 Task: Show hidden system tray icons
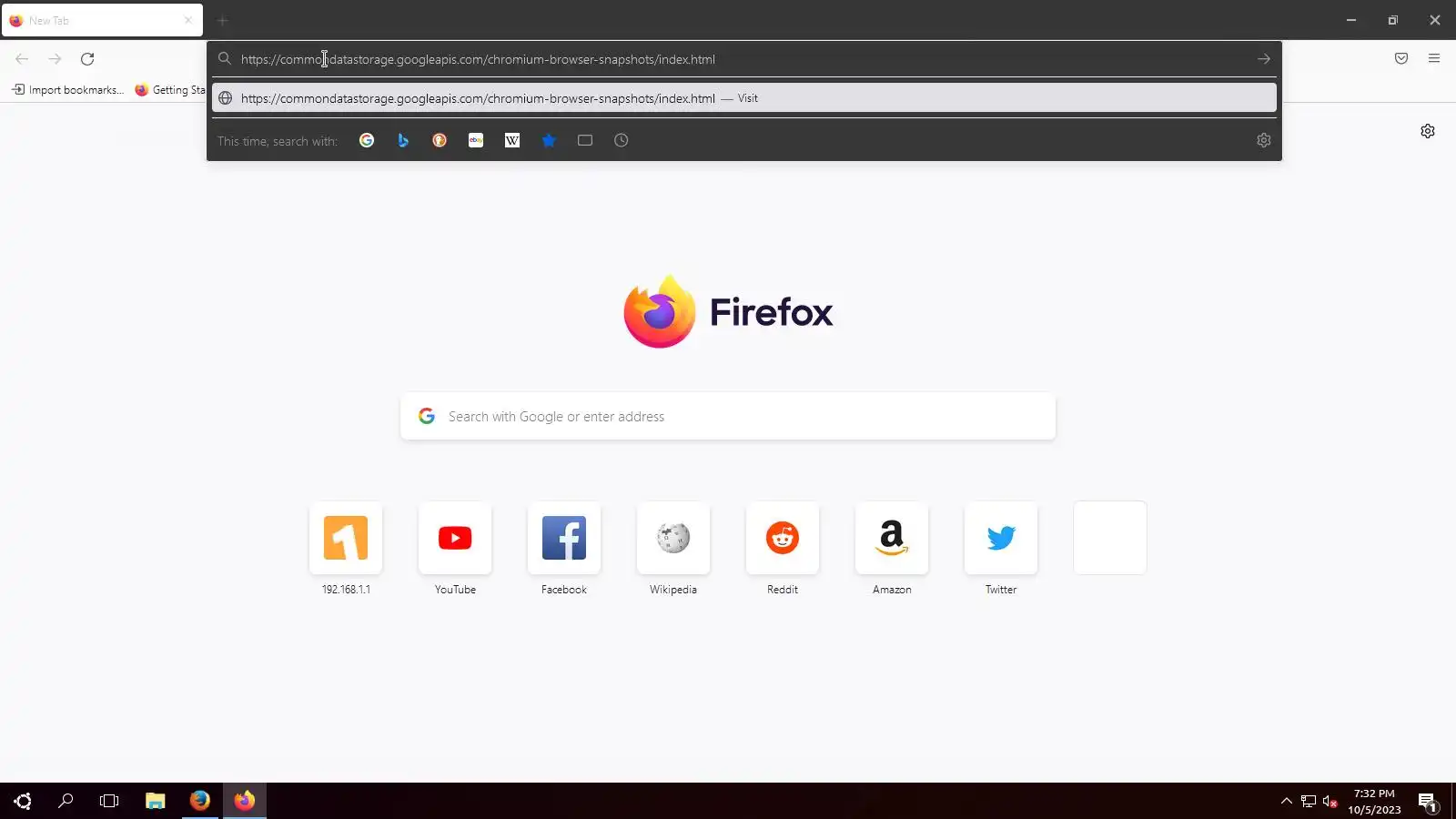click(x=1286, y=801)
